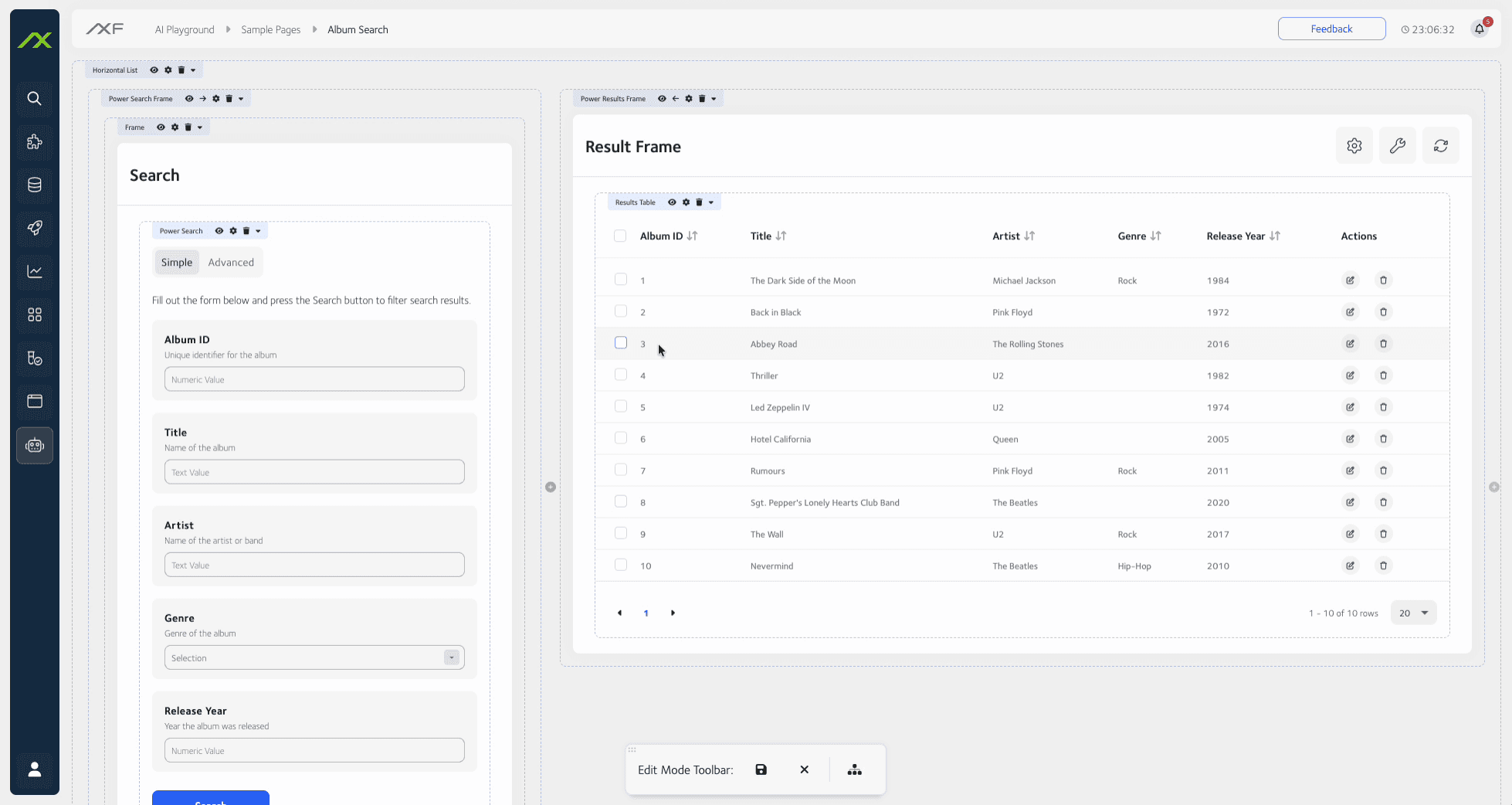
Task: Expand the Horizontal List dropdown caret
Action: [193, 70]
